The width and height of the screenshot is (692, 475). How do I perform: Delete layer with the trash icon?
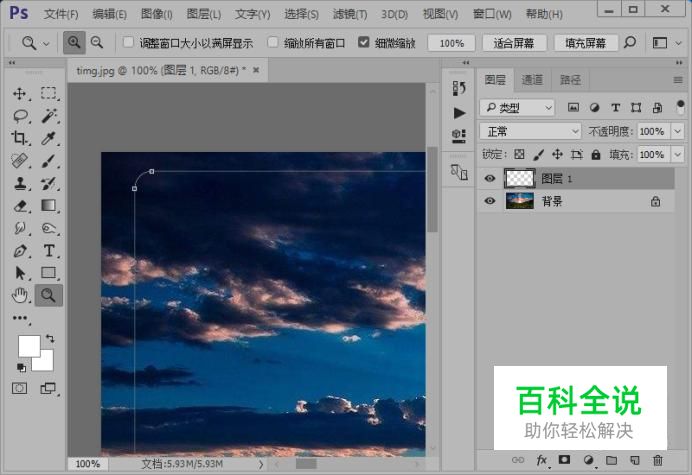tap(658, 460)
